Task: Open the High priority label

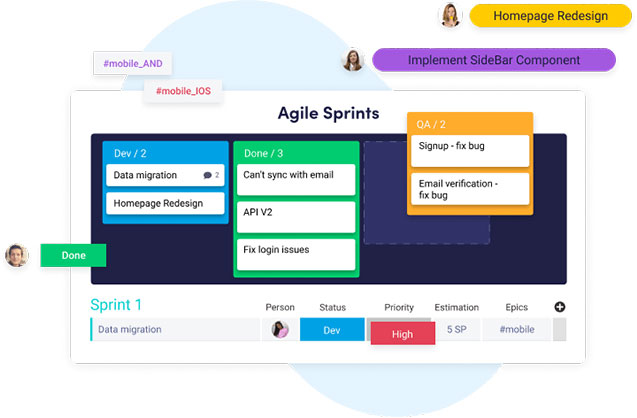Action: [402, 334]
